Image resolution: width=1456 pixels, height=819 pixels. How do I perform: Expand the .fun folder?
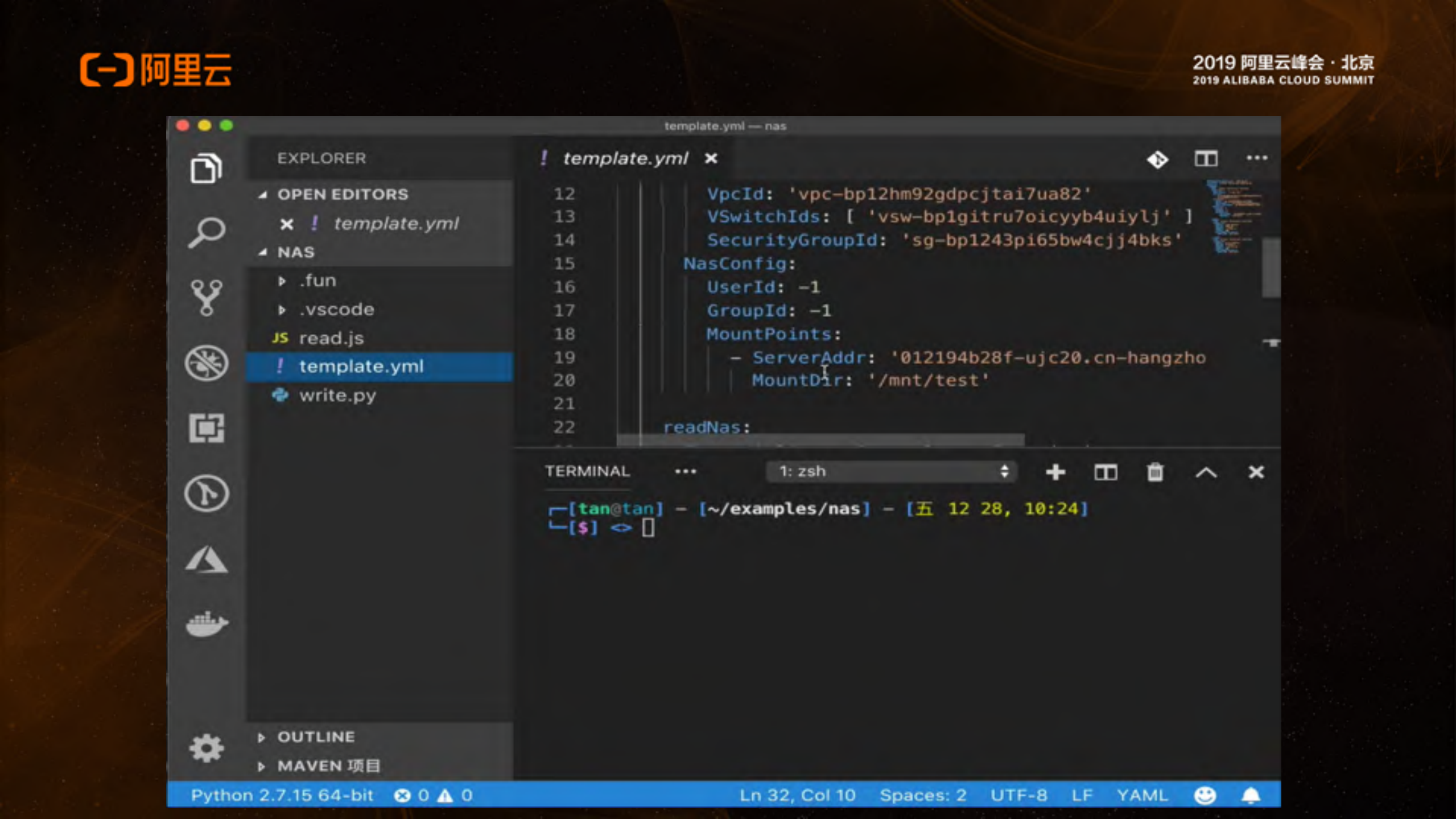(317, 281)
